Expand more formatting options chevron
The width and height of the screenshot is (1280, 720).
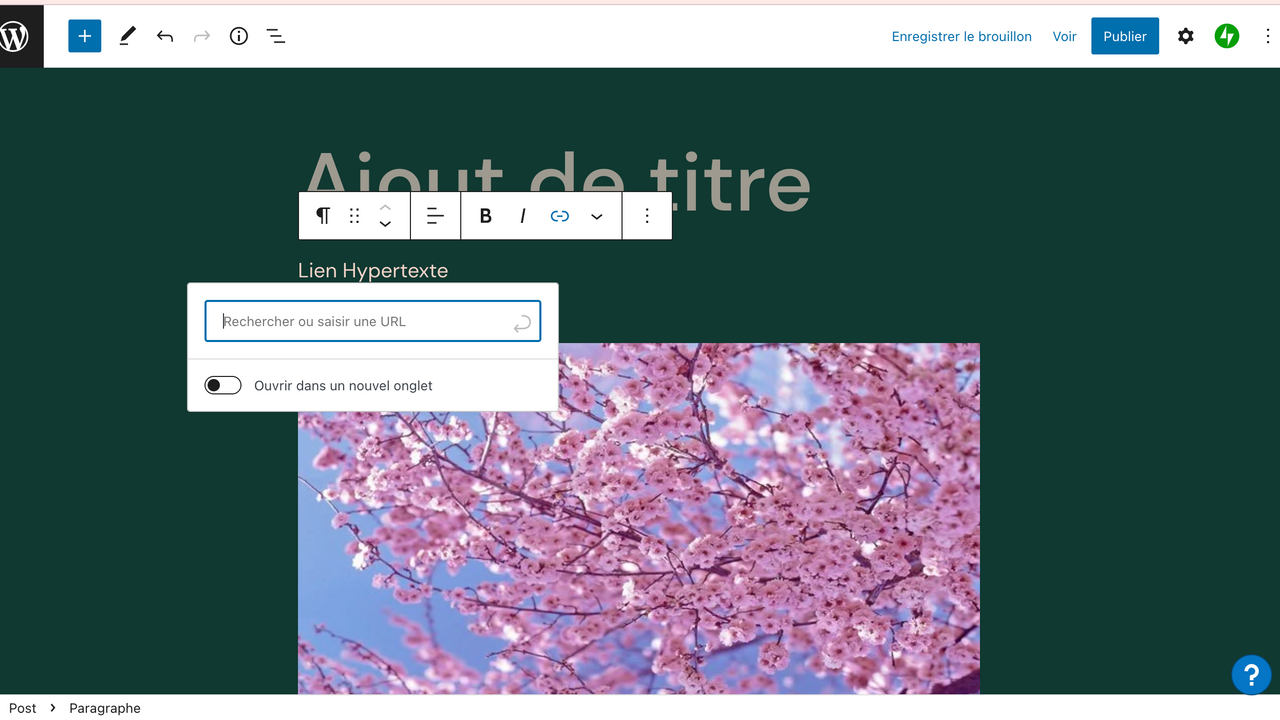pos(597,215)
